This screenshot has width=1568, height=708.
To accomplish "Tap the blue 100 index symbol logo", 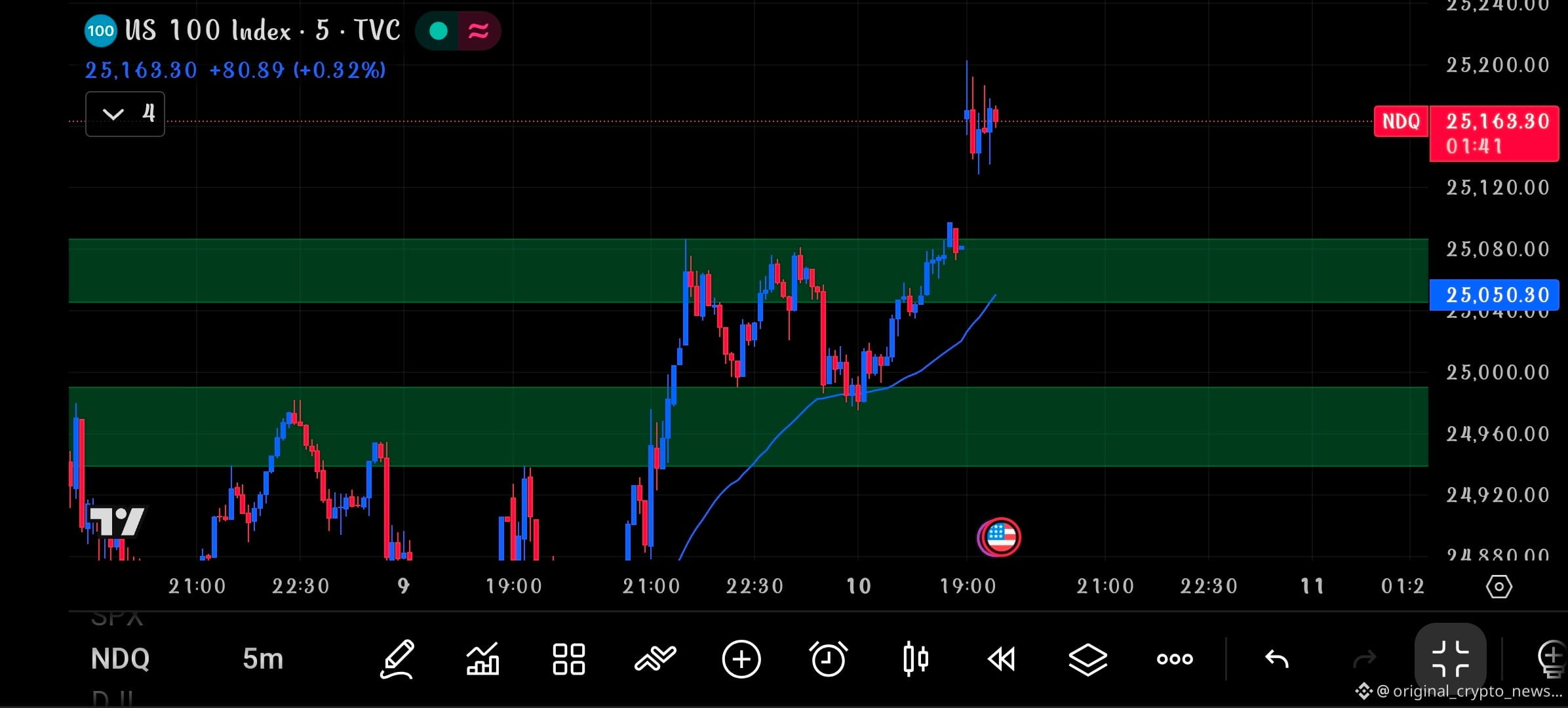I will pos(100,31).
